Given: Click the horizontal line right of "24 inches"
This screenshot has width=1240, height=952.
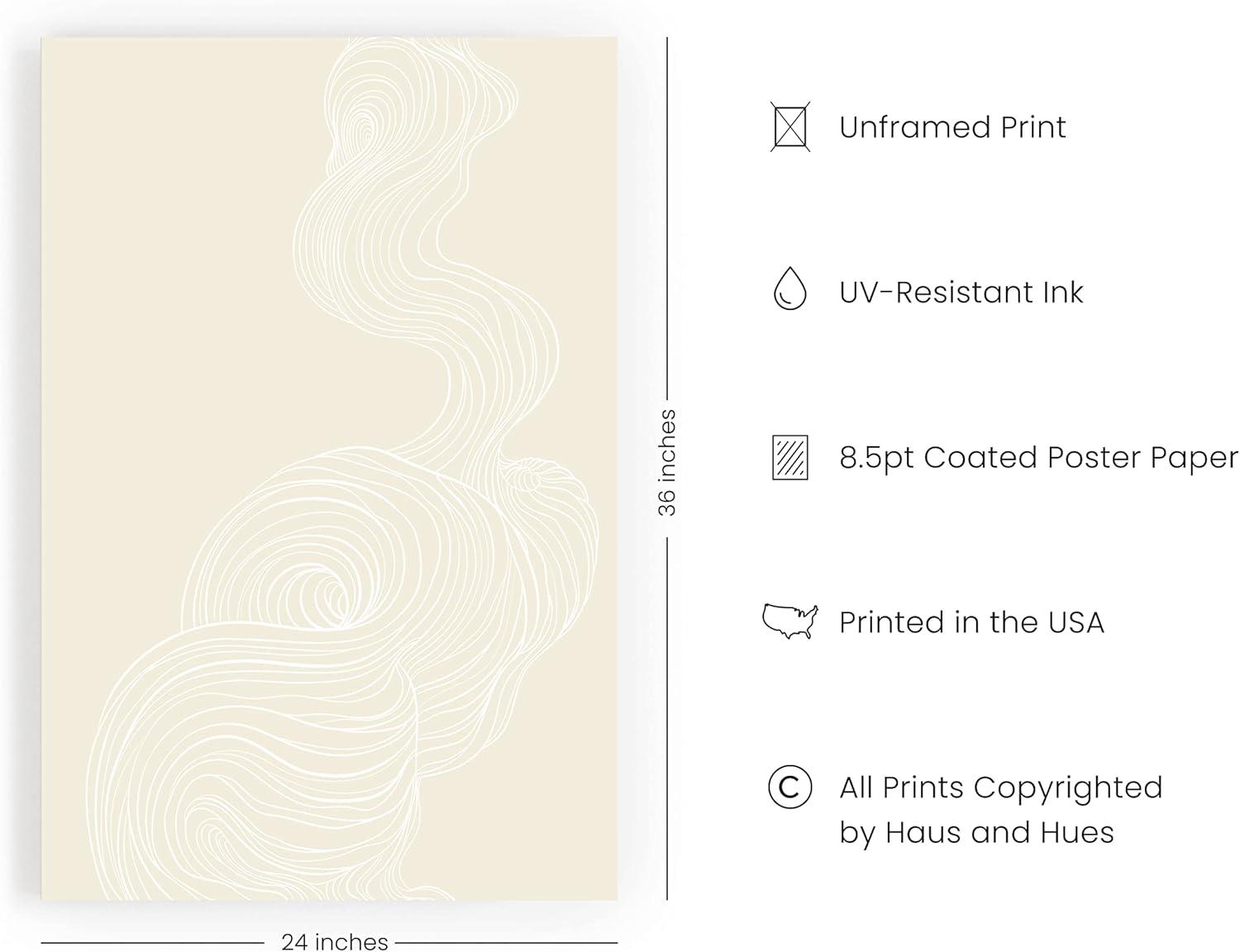Looking at the screenshot, I should click(x=506, y=942).
